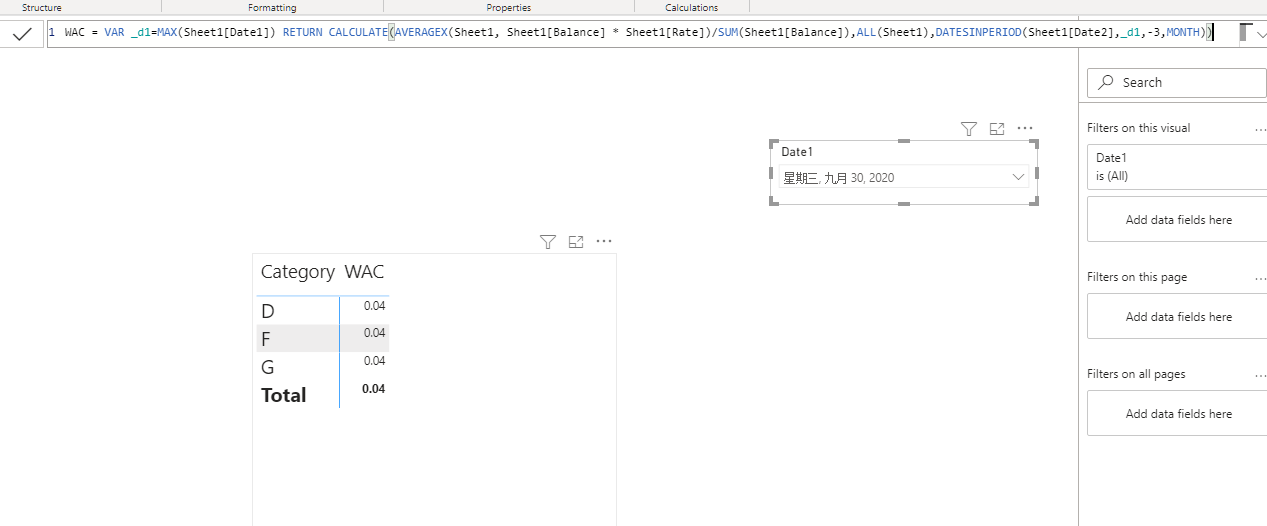Image resolution: width=1267 pixels, height=526 pixels.
Task: Click the bold 0.04 total value
Action: (x=374, y=389)
